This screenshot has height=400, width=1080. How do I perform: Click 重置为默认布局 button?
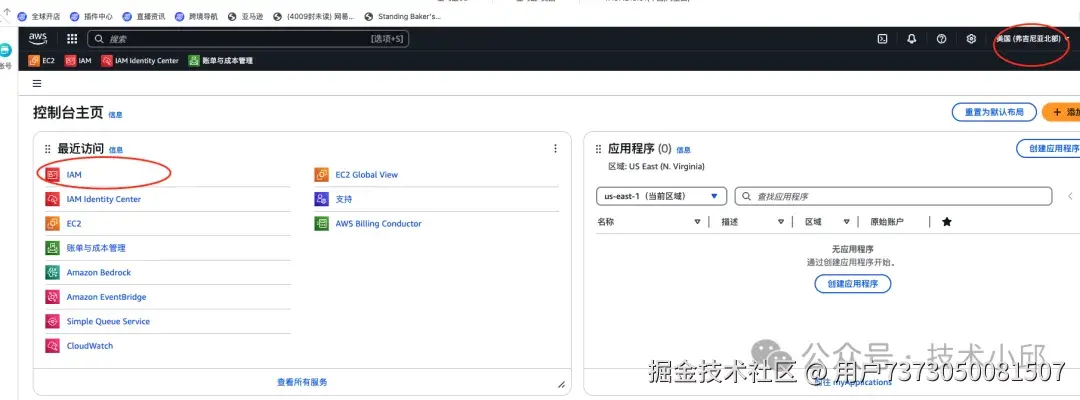point(994,112)
